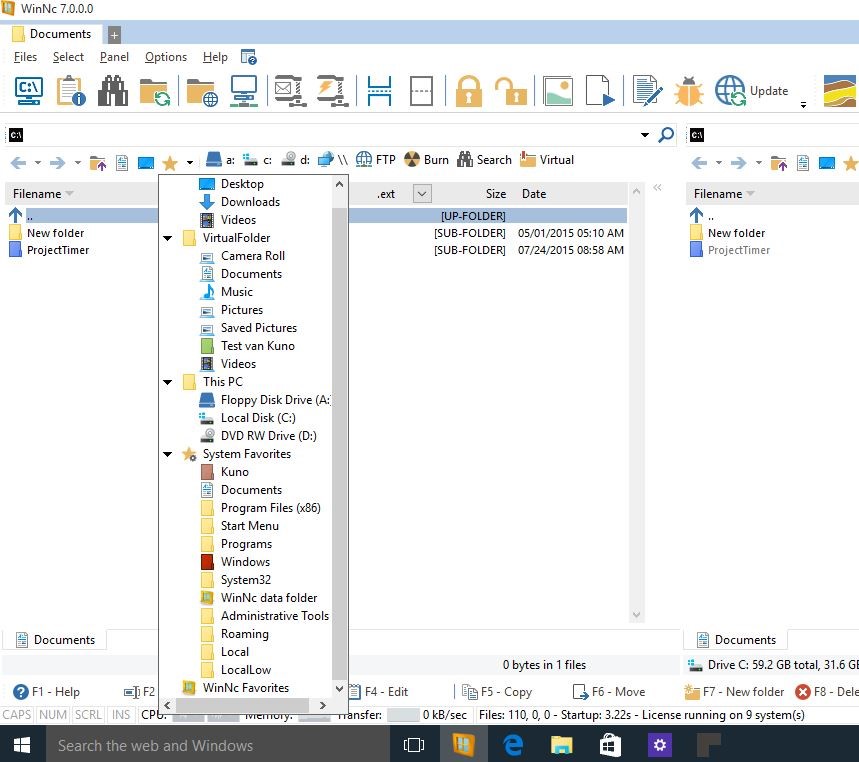Open the Files menu

click(x=25, y=57)
